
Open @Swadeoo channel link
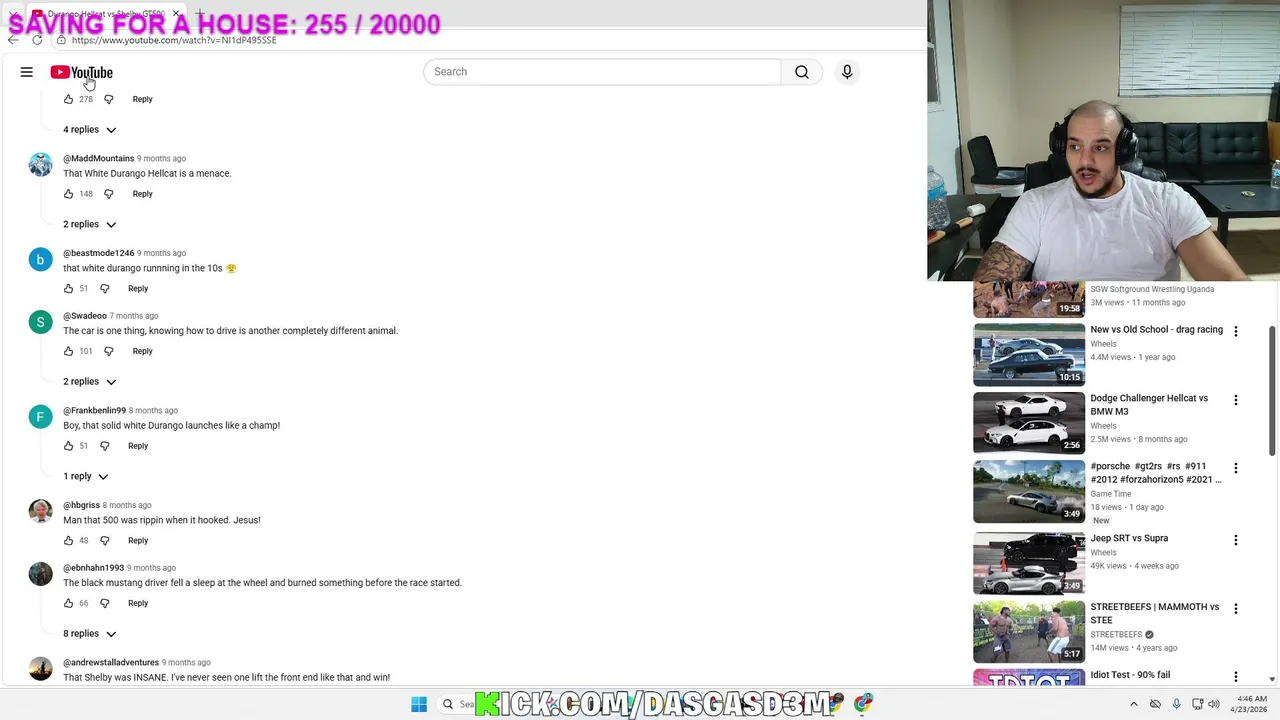tap(85, 316)
